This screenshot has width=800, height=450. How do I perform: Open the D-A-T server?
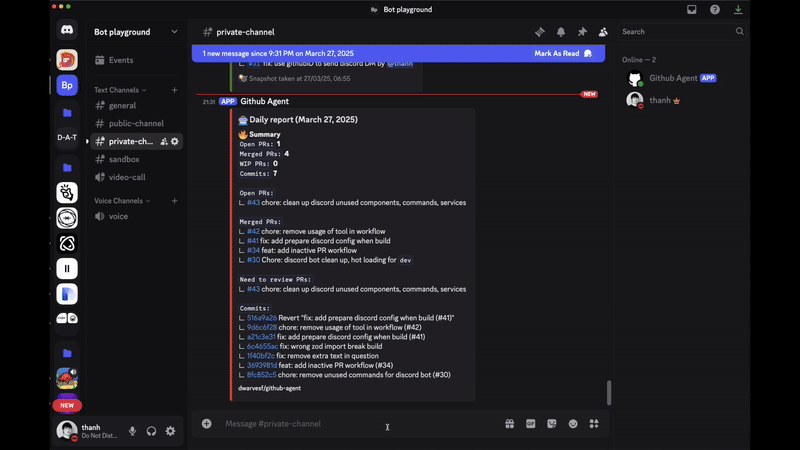click(x=67, y=137)
